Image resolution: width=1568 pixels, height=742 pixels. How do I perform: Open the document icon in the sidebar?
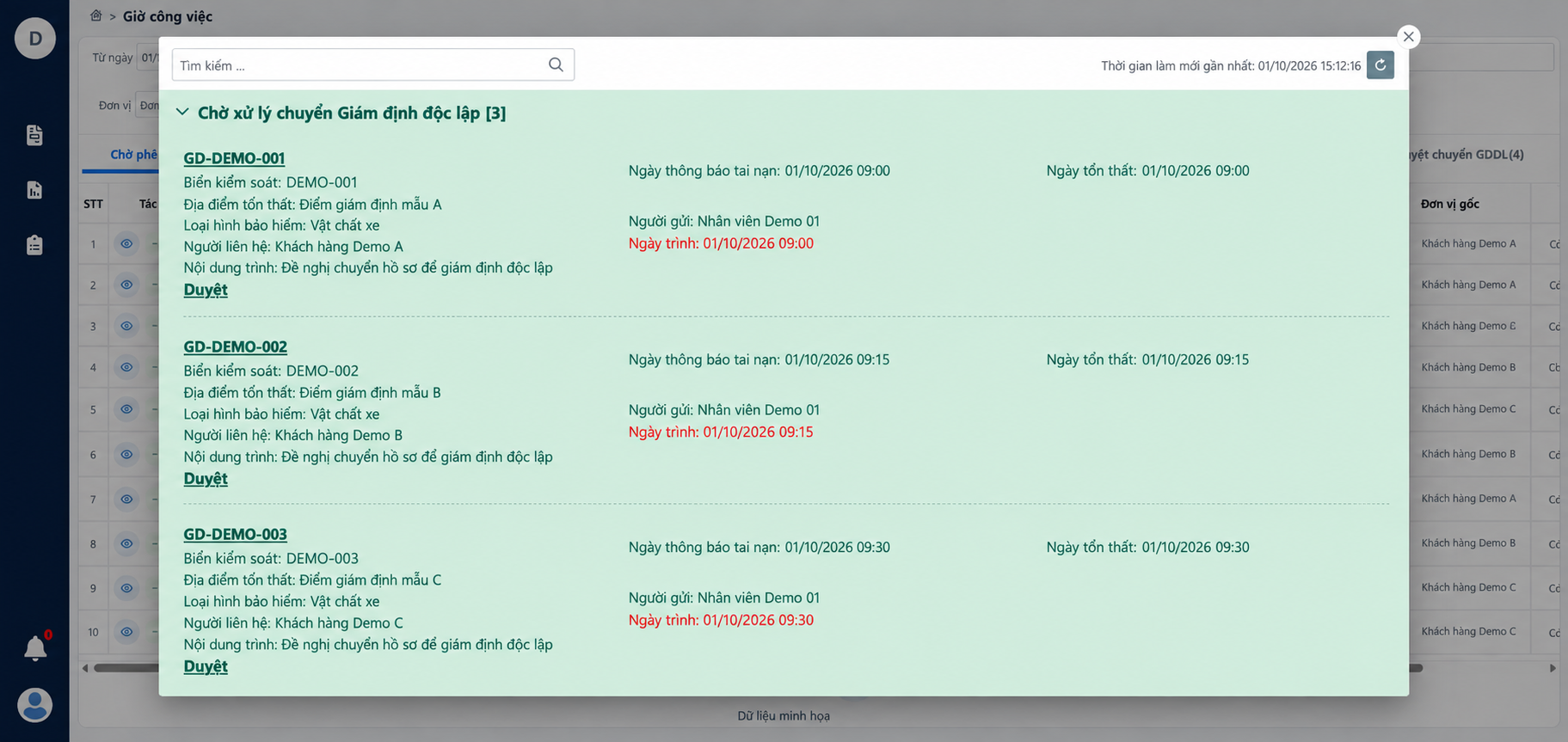pos(34,135)
